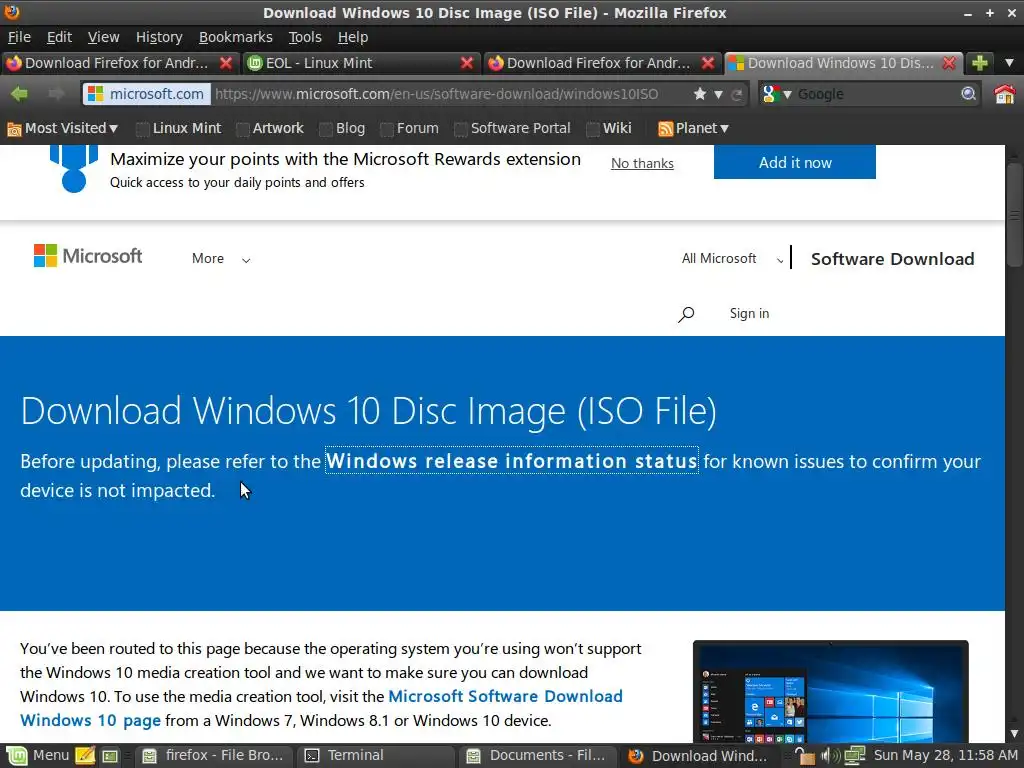Open the Artwork bookmark
Screen dimensions: 1024x768
click(270, 129)
